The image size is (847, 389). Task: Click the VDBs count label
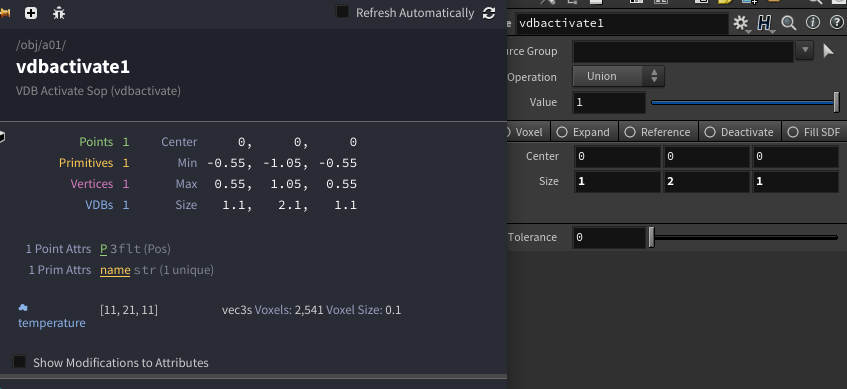click(x=99, y=205)
